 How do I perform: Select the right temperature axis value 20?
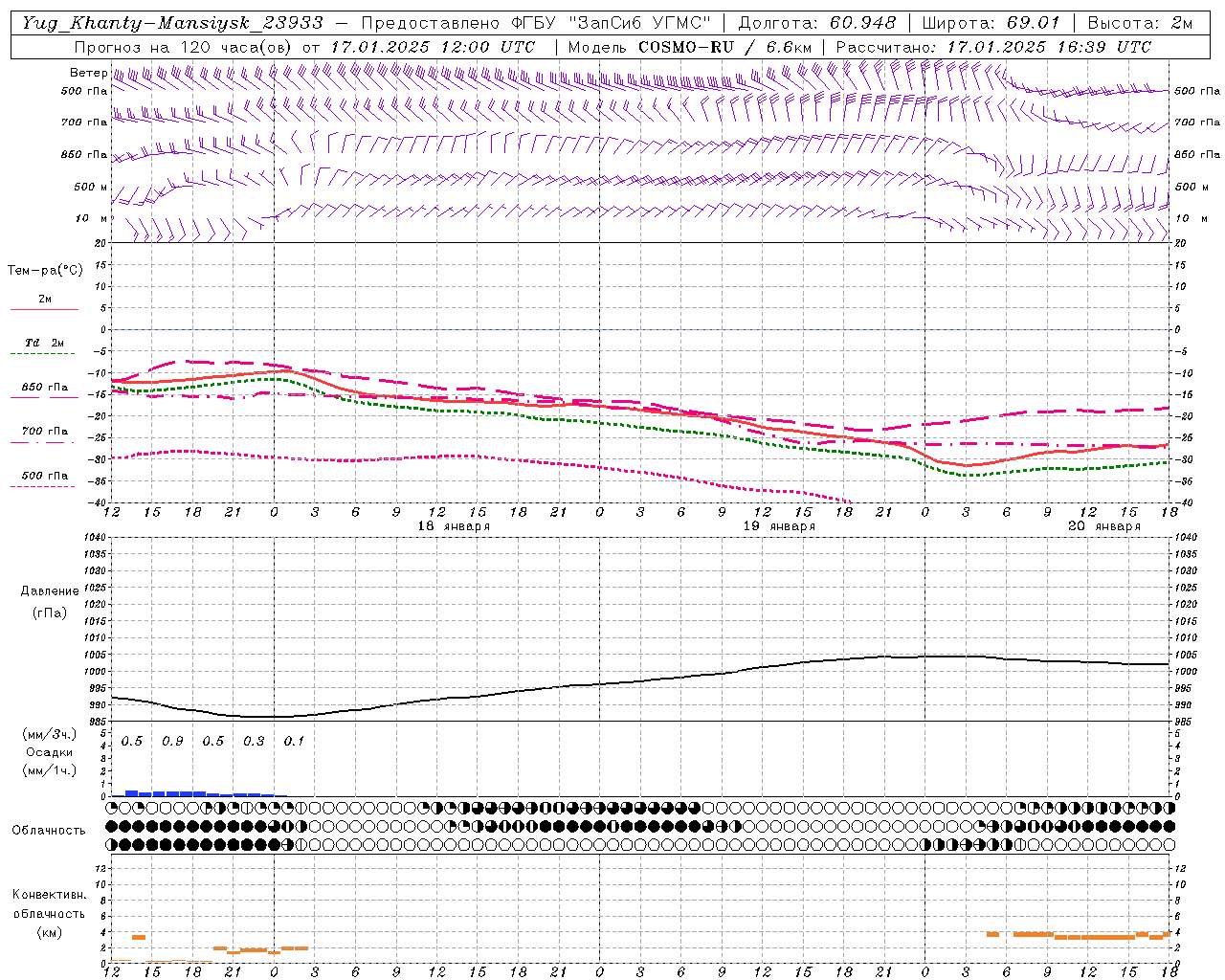pos(1180,243)
